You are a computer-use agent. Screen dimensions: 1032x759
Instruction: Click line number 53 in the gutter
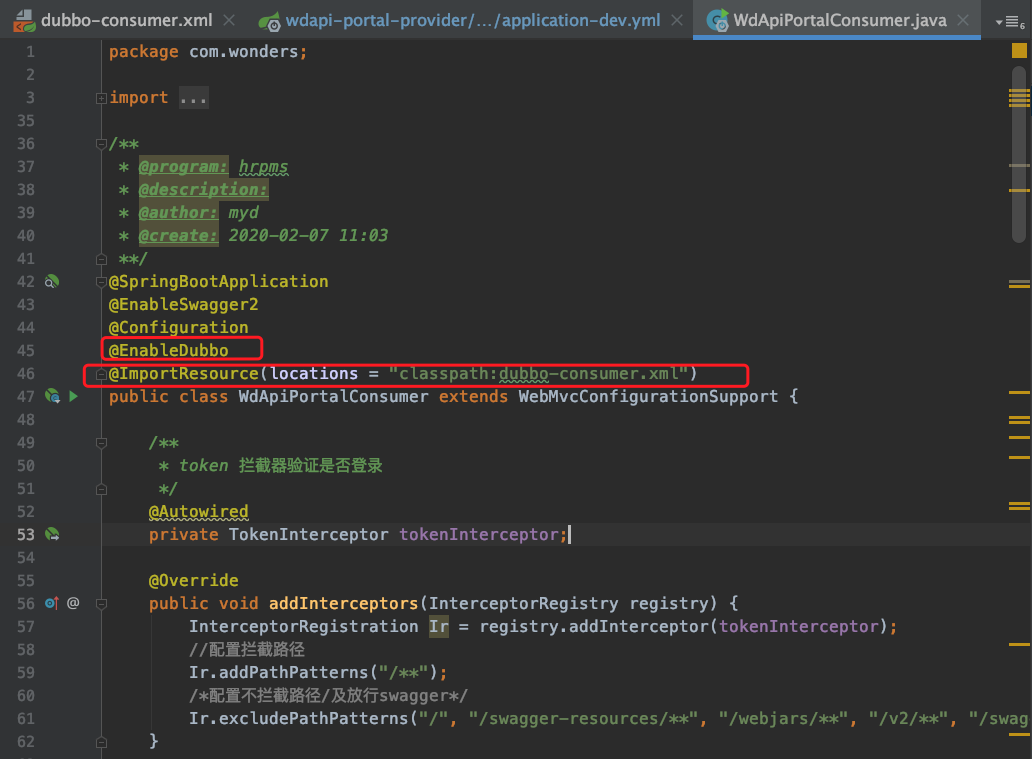(26, 535)
